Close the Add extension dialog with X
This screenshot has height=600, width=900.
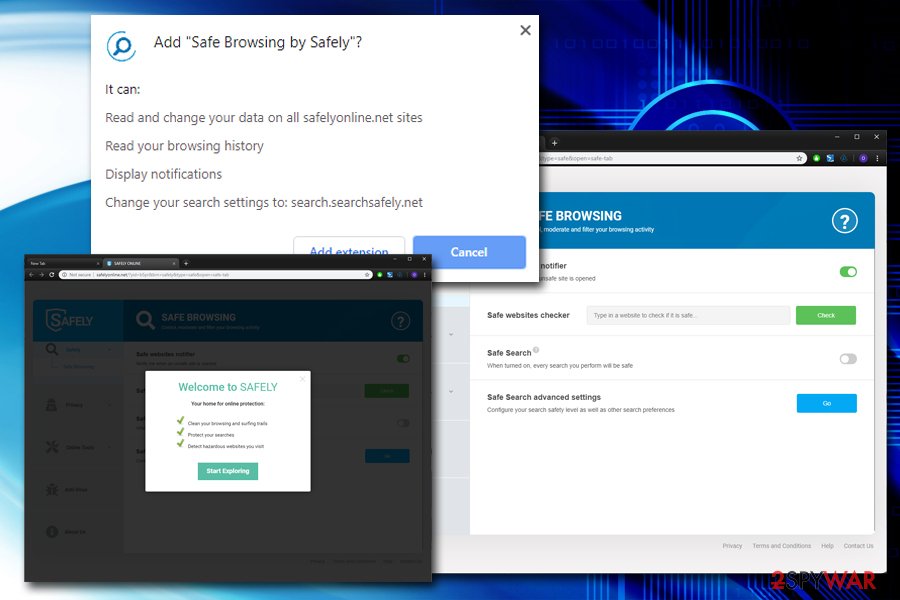point(525,30)
